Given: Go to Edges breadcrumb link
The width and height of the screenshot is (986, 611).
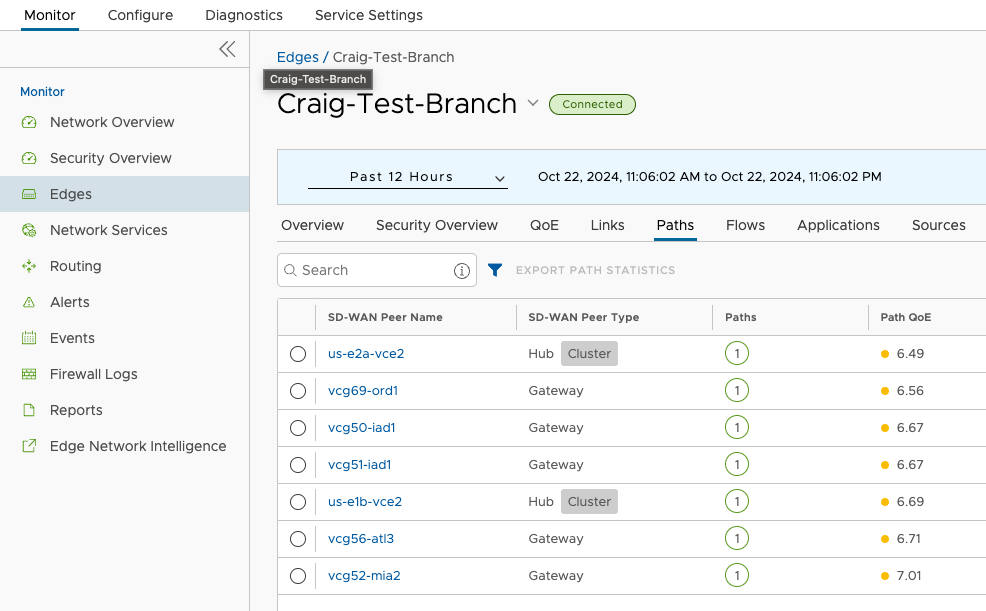Looking at the screenshot, I should coord(297,57).
